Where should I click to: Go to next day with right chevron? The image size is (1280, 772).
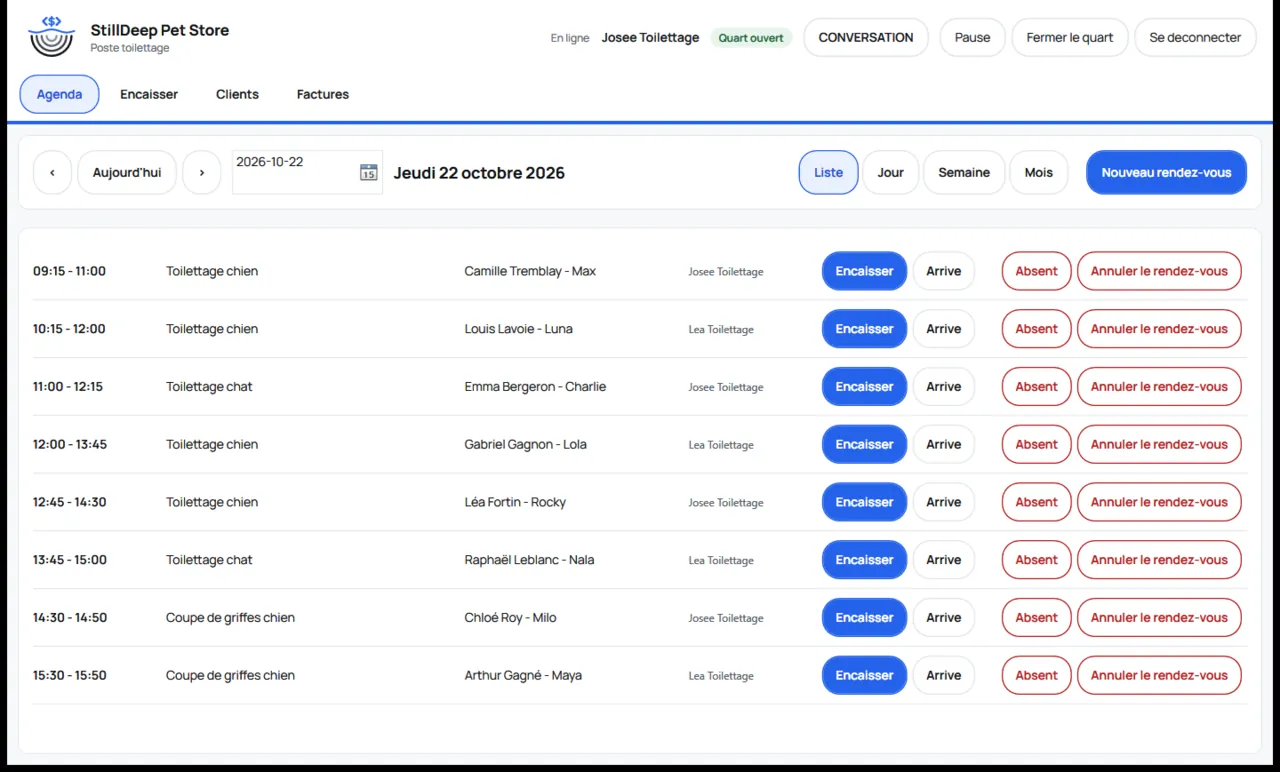click(x=202, y=172)
